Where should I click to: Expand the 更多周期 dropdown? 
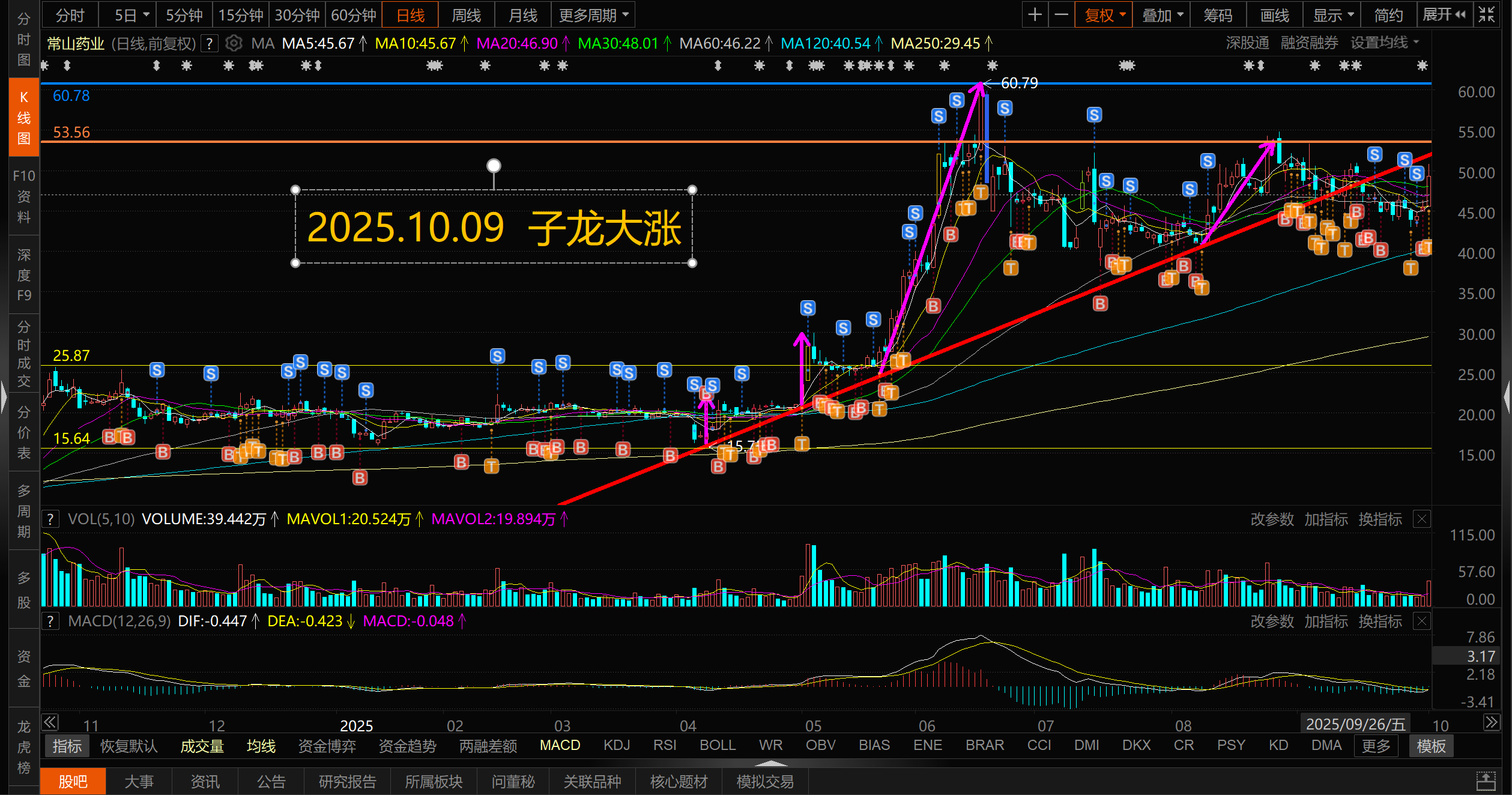tap(593, 15)
